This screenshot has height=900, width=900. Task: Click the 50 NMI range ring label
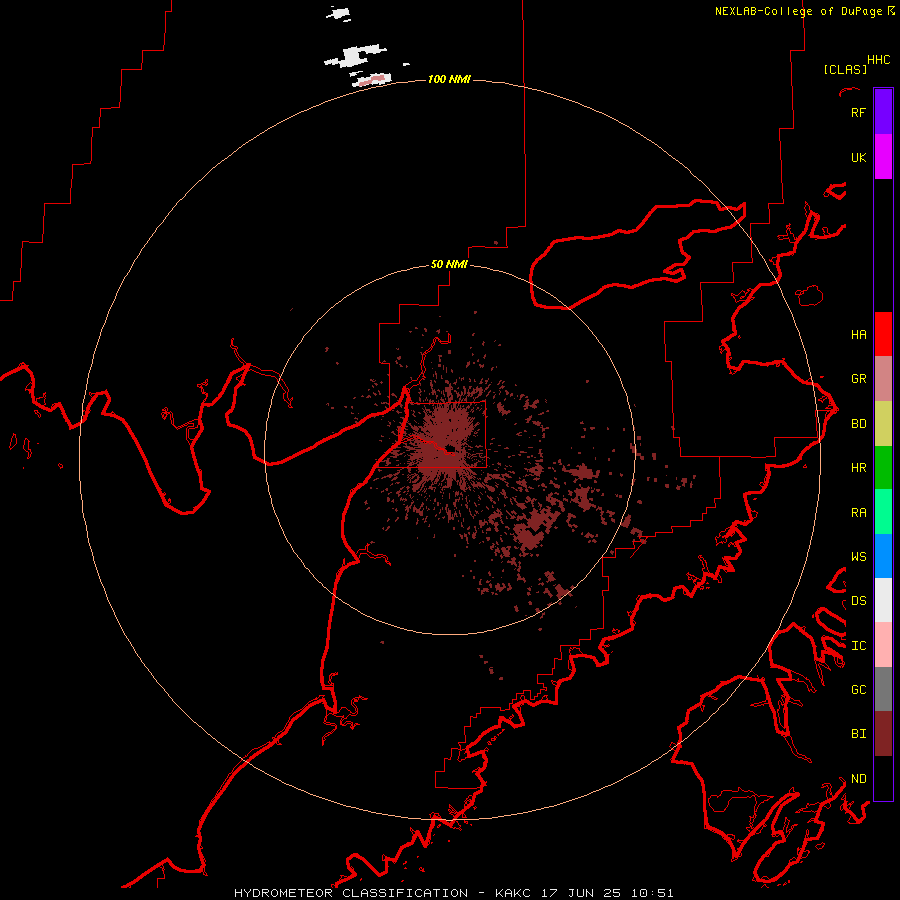click(449, 264)
